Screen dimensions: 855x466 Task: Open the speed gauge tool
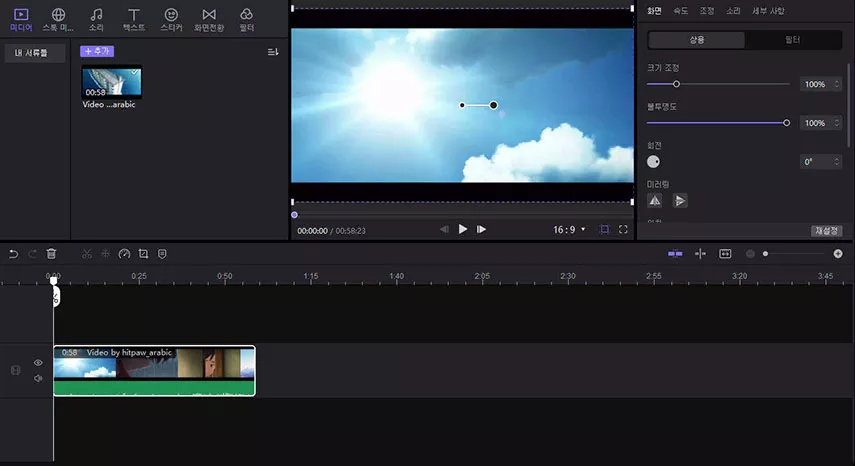pos(124,254)
